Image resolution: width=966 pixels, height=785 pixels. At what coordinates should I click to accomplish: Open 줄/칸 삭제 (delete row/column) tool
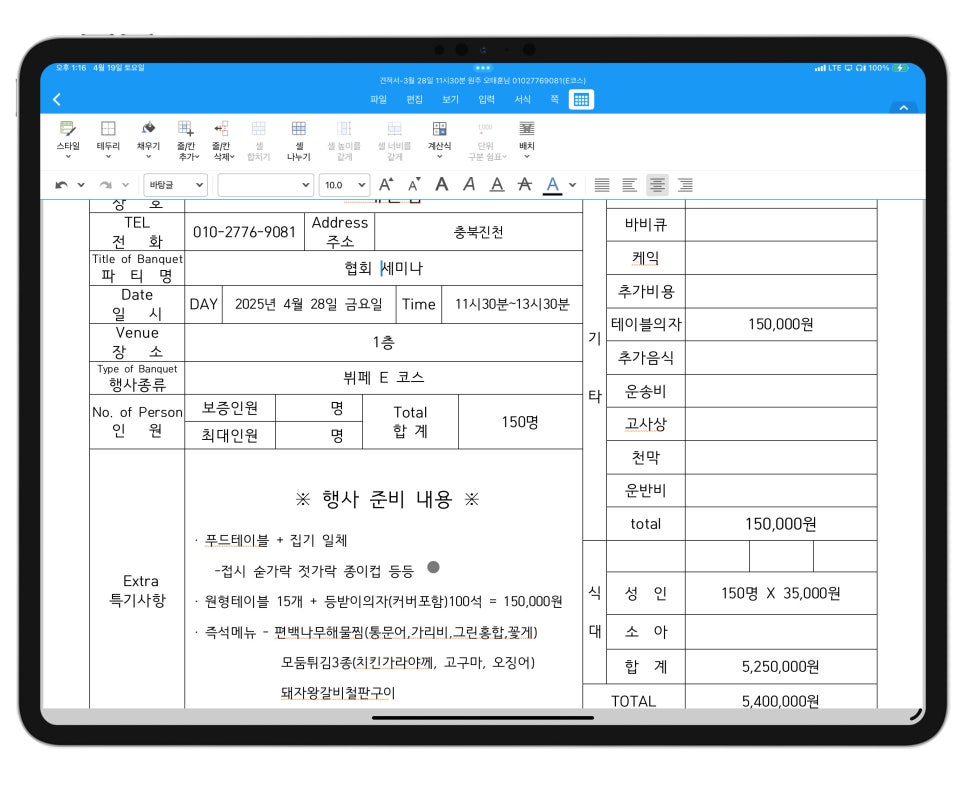click(222, 140)
